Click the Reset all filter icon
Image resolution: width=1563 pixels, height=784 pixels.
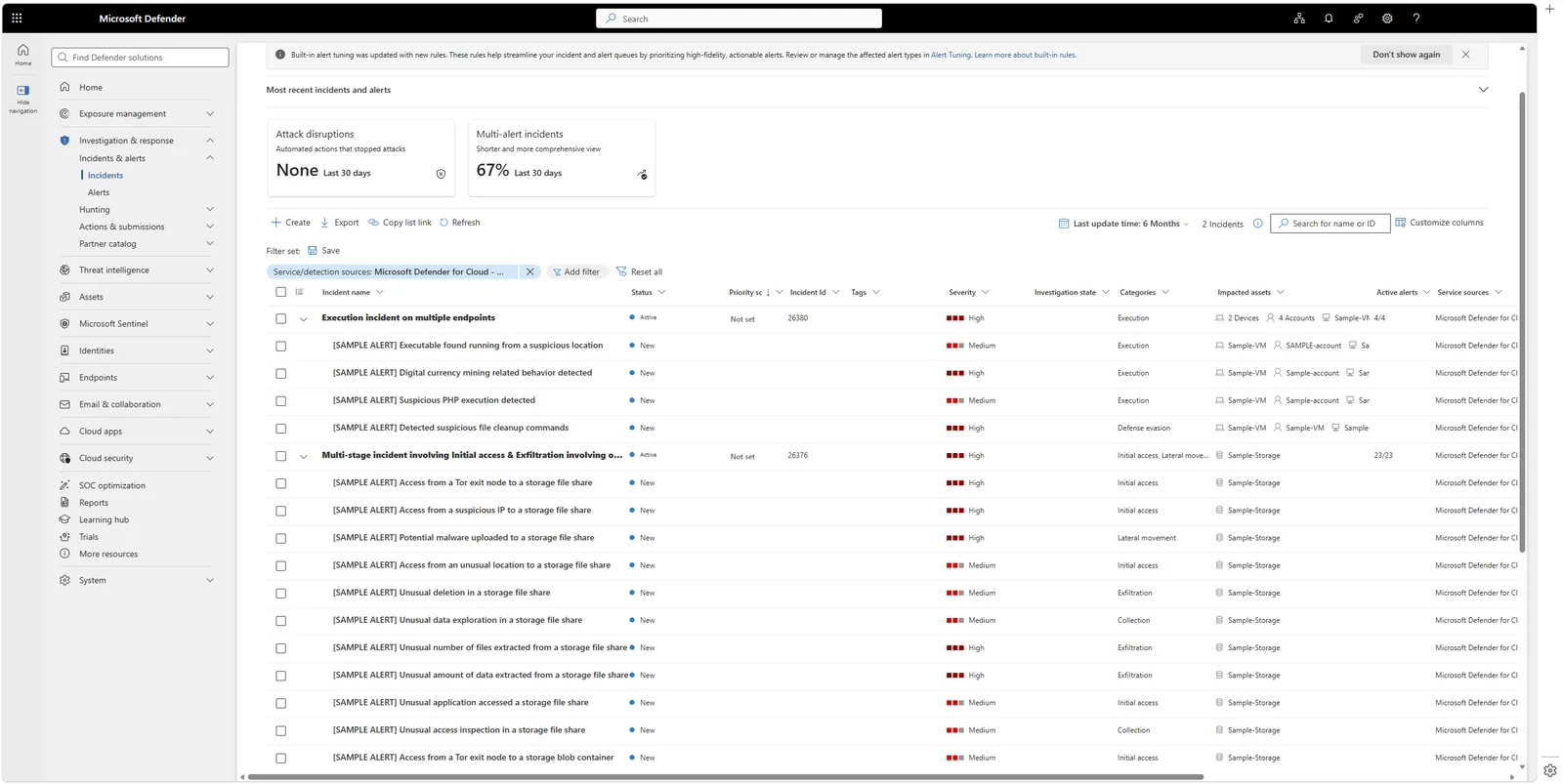(x=621, y=271)
